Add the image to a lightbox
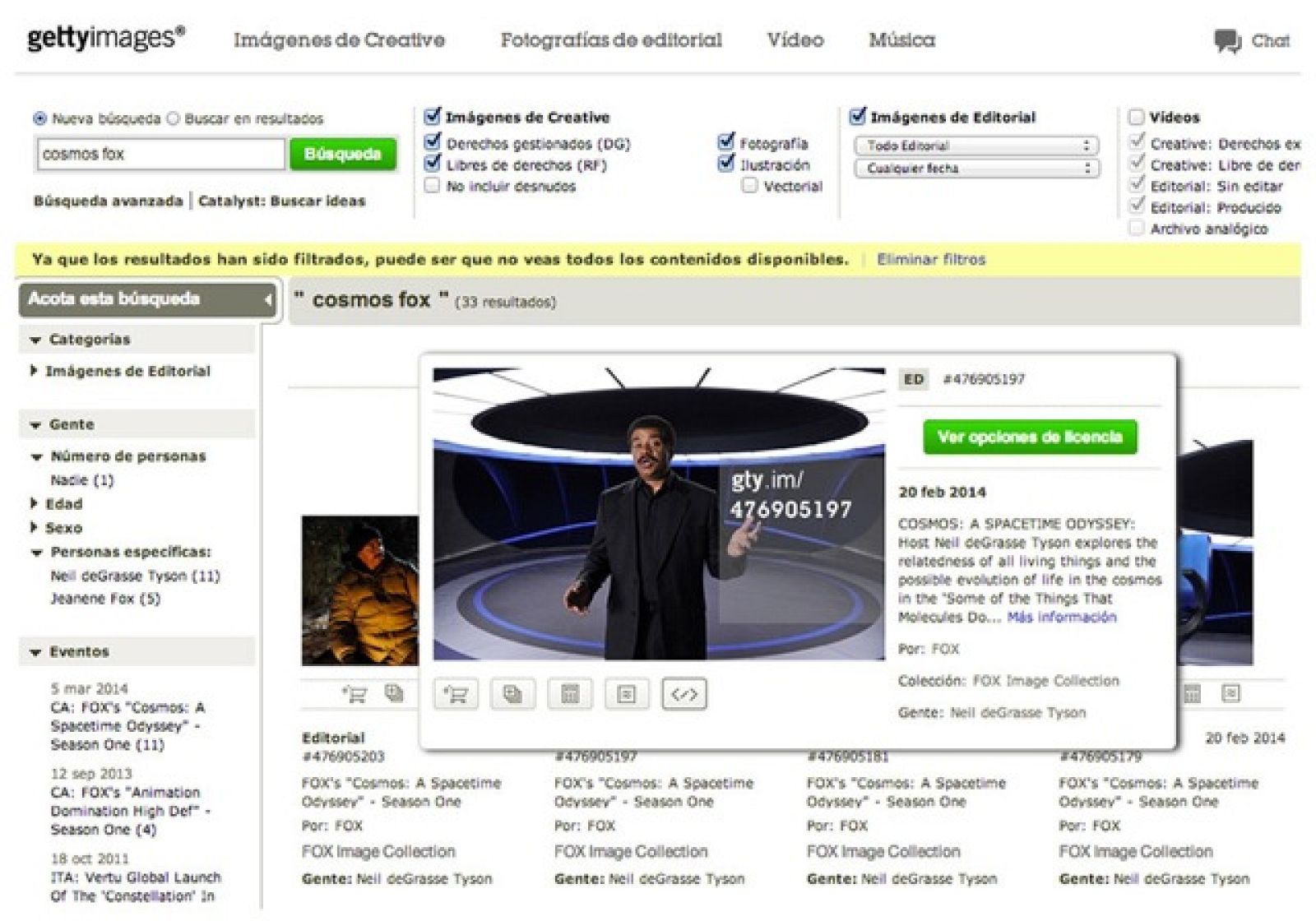 click(627, 693)
